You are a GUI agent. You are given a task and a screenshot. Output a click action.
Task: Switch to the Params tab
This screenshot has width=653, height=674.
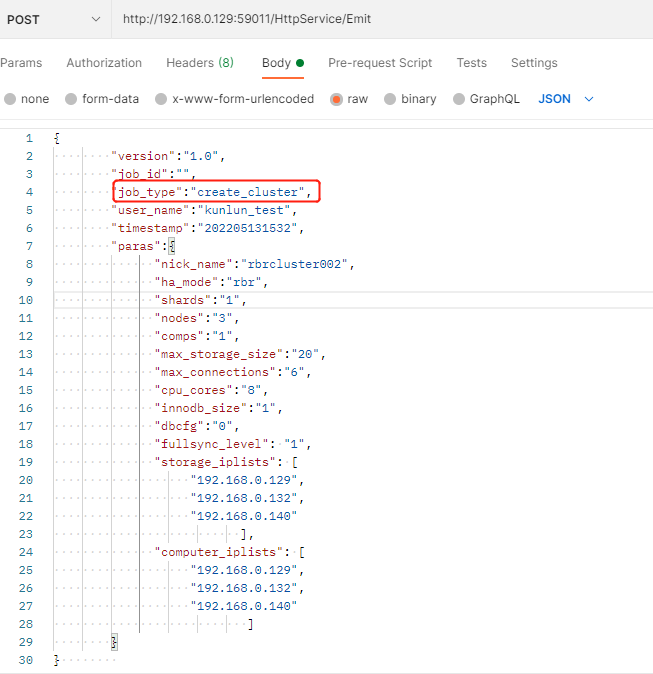click(x=21, y=63)
